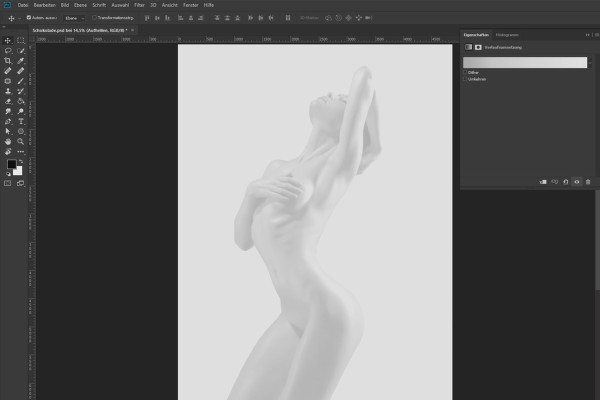Align top edges in options bar
This screenshot has width=600, height=400.
(x=147, y=18)
